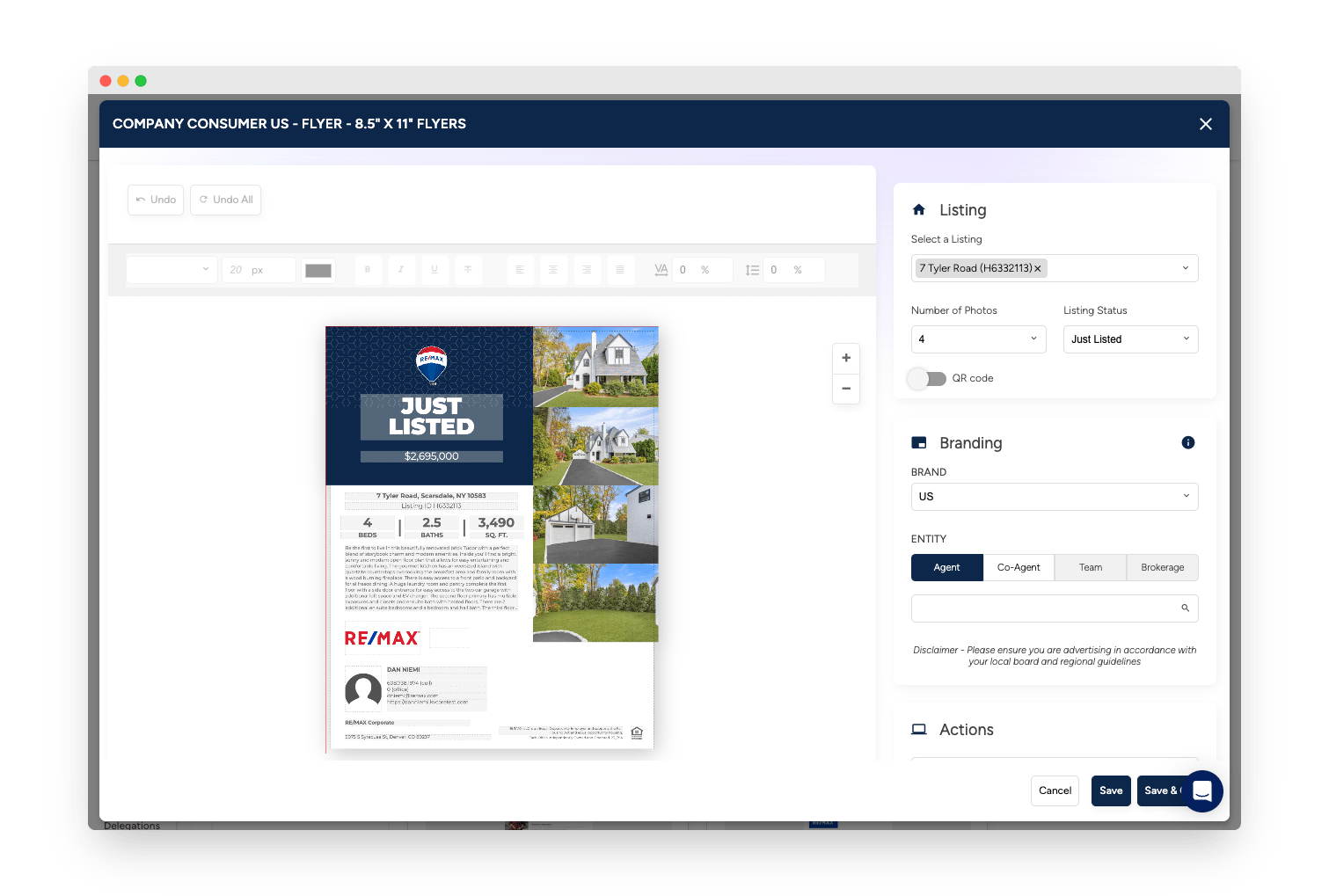This screenshot has height=896, width=1329.
Task: Select the 7 Tyler Road address text
Action: point(431,496)
